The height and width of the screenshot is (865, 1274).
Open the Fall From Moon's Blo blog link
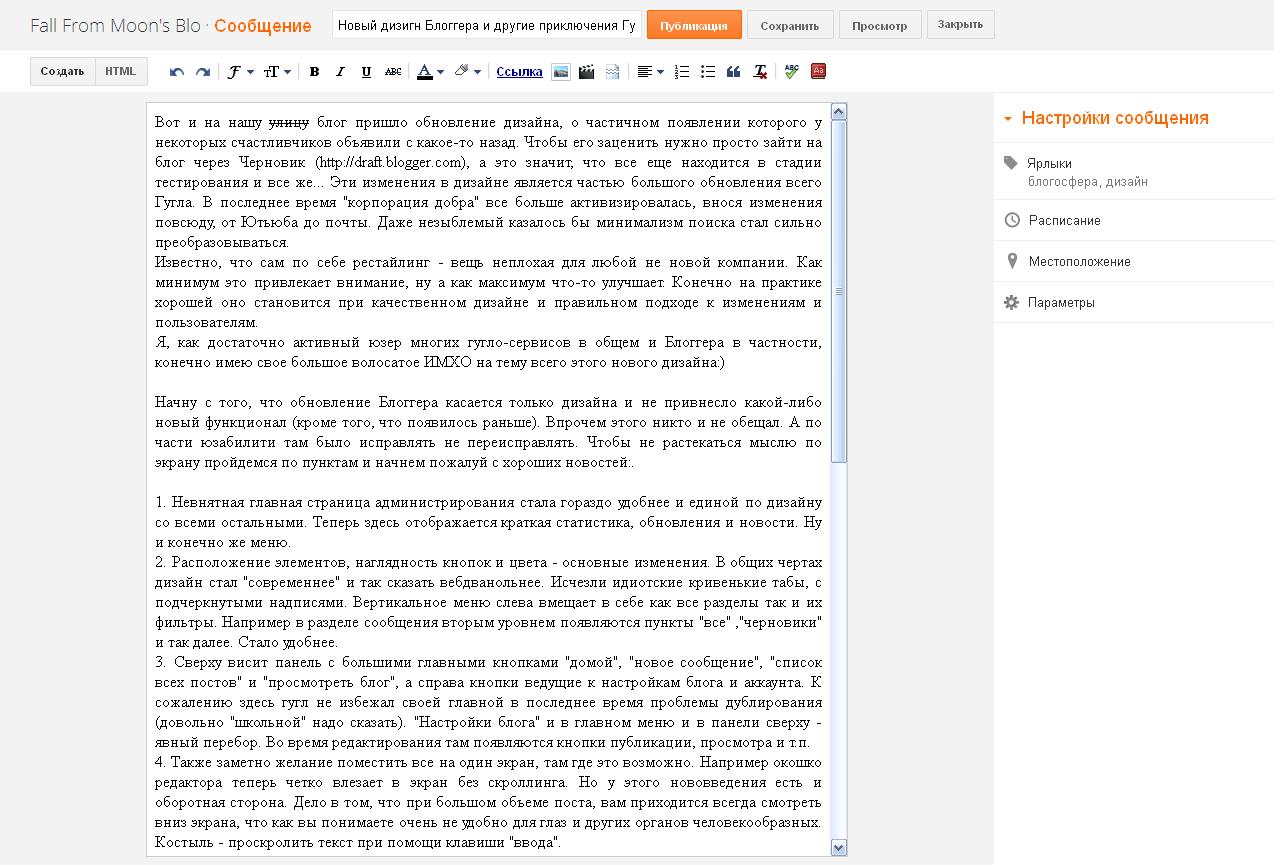click(x=115, y=25)
